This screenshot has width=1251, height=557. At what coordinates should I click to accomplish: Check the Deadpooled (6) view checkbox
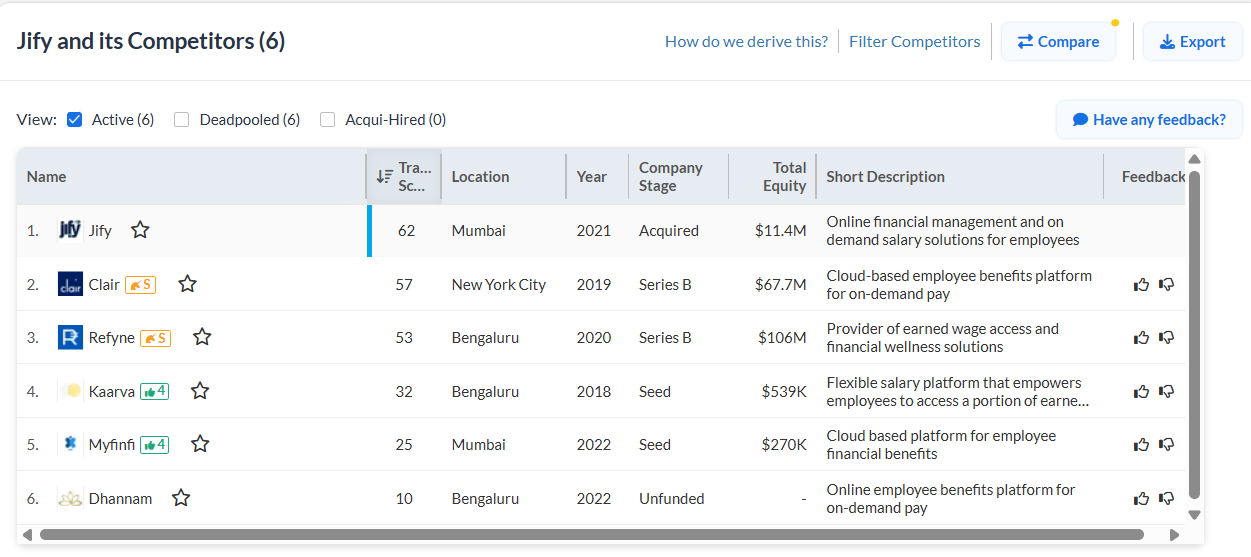pos(181,119)
